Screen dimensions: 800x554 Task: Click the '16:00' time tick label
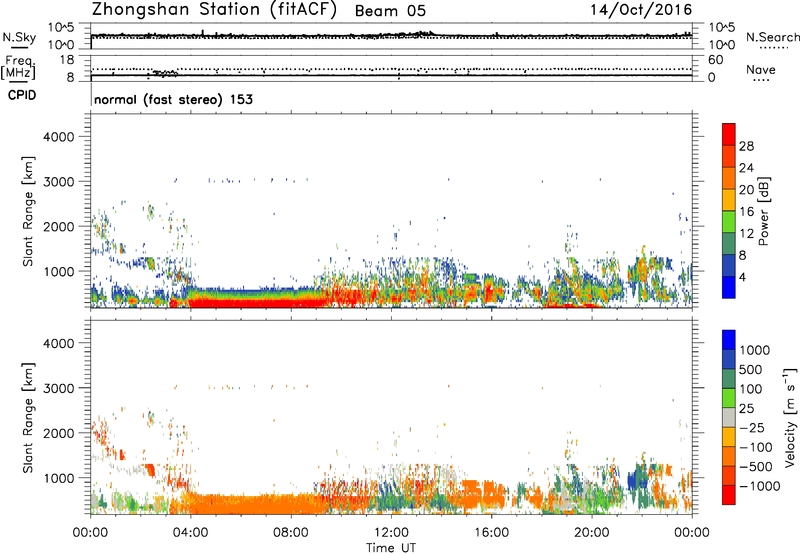click(x=491, y=533)
